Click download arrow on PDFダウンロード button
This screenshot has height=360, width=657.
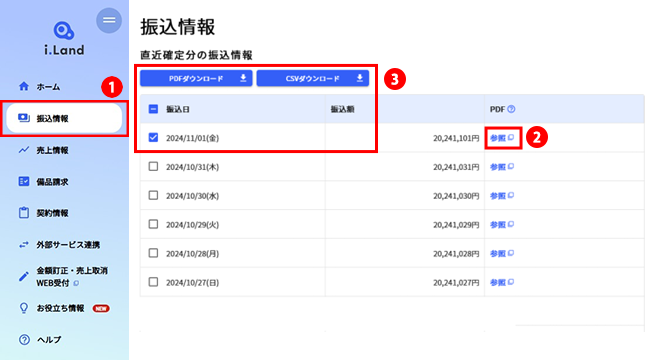[x=243, y=78]
